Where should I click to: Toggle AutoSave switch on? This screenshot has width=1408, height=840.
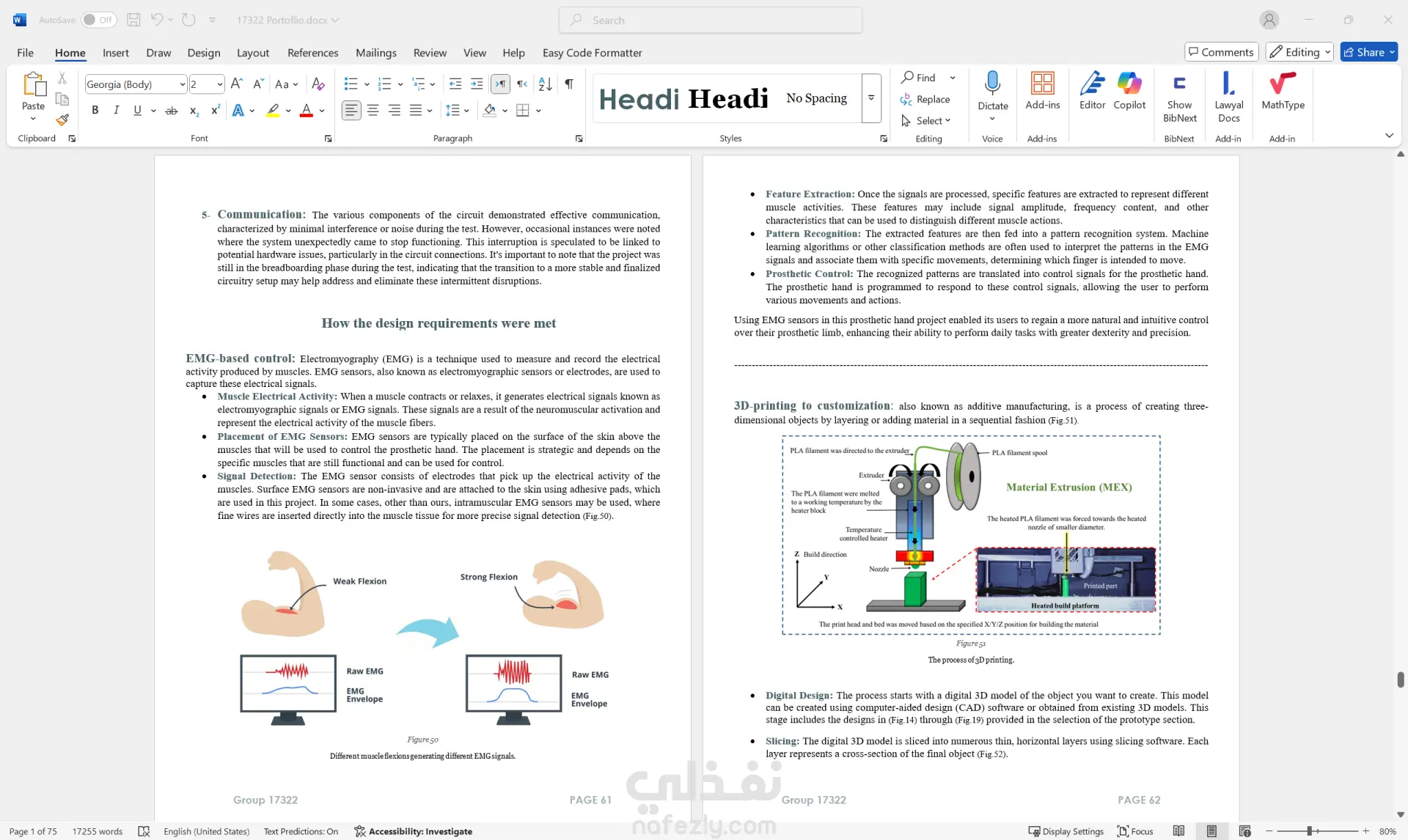click(x=98, y=20)
